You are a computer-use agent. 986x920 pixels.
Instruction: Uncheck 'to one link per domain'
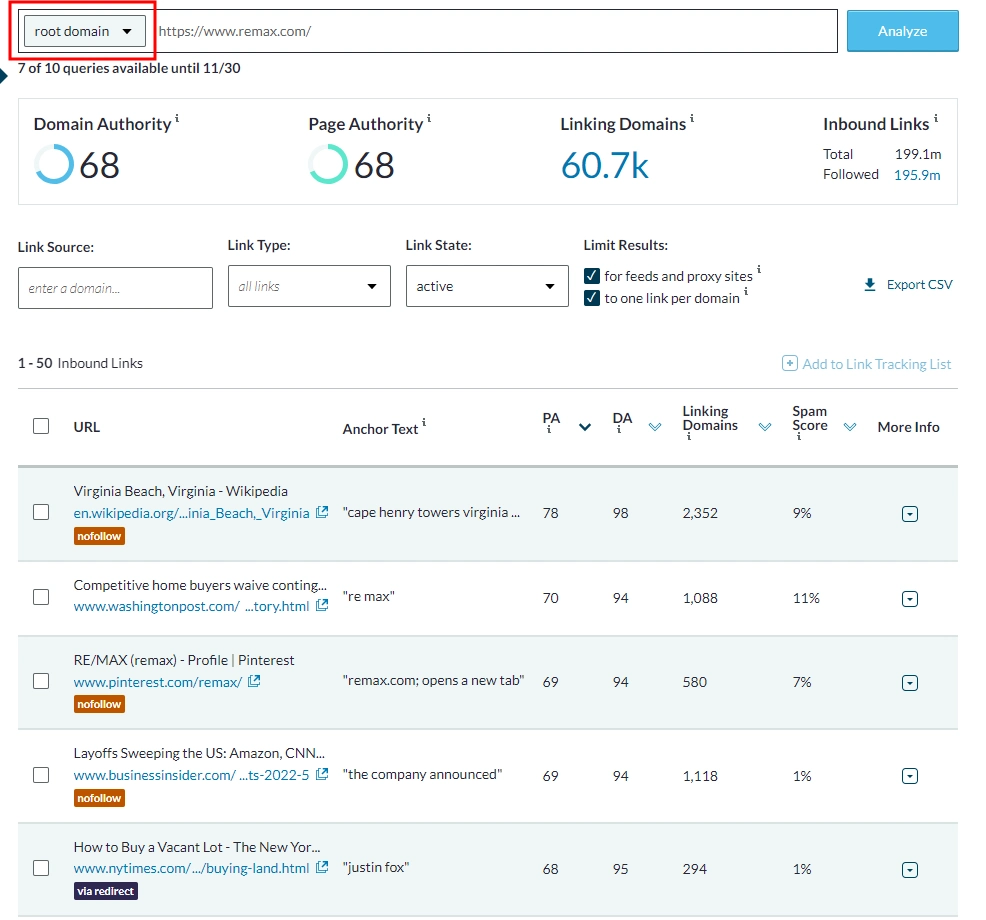592,297
